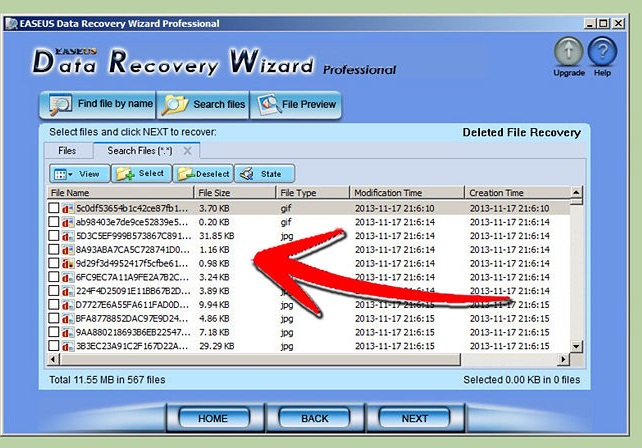
Task: Open the Help question mark icon
Action: pyautogui.click(x=602, y=52)
